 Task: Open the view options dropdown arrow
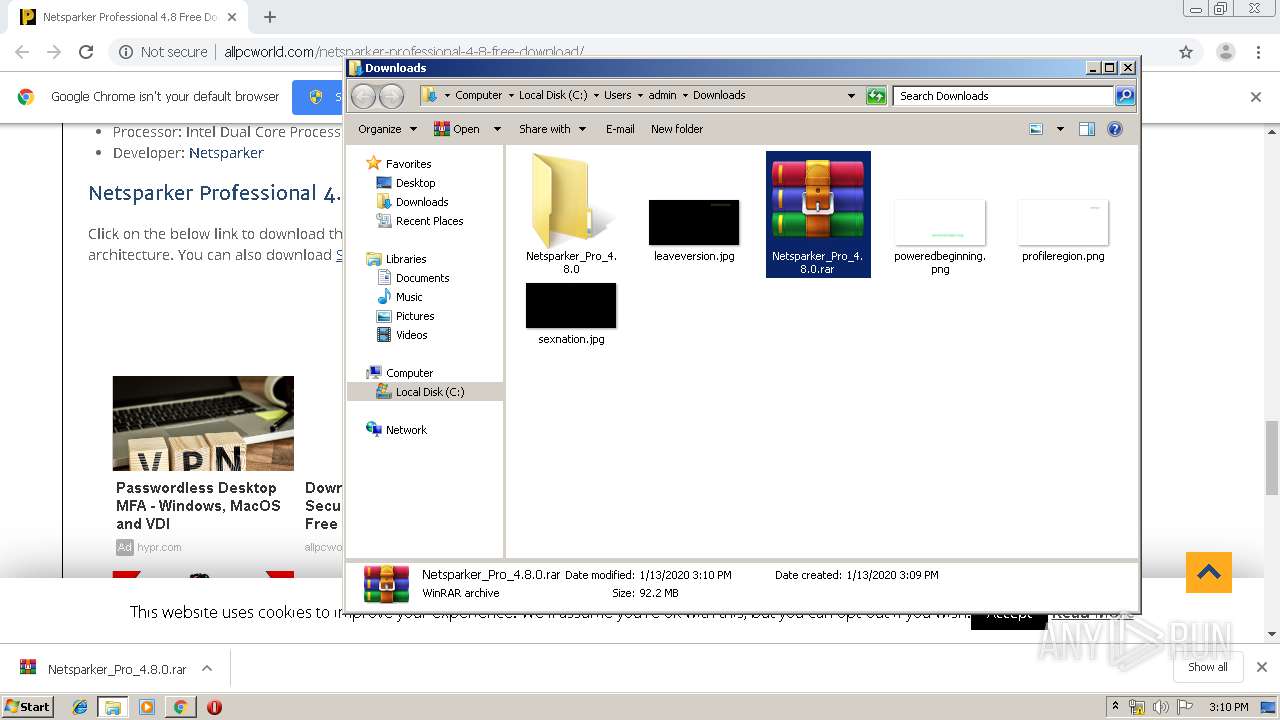(1060, 129)
